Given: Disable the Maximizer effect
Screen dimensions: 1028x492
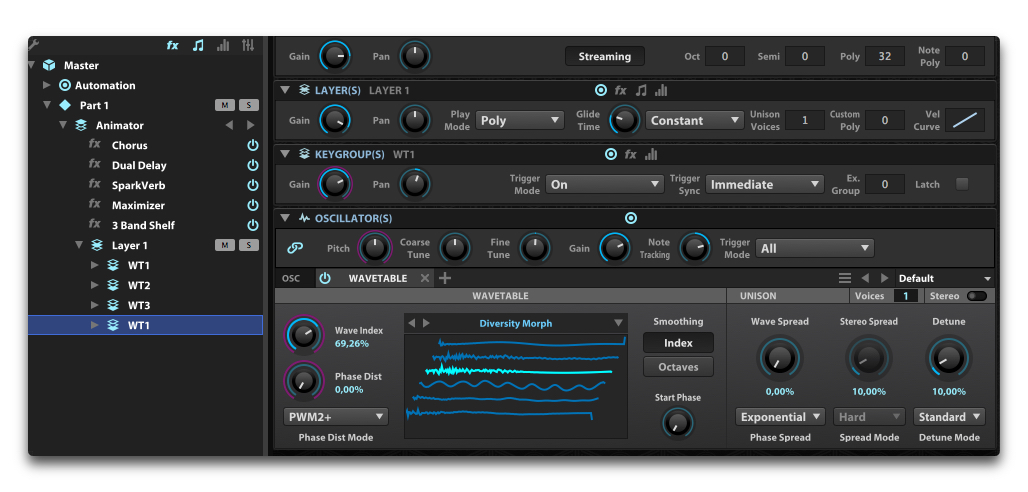Looking at the screenshot, I should click(x=252, y=205).
